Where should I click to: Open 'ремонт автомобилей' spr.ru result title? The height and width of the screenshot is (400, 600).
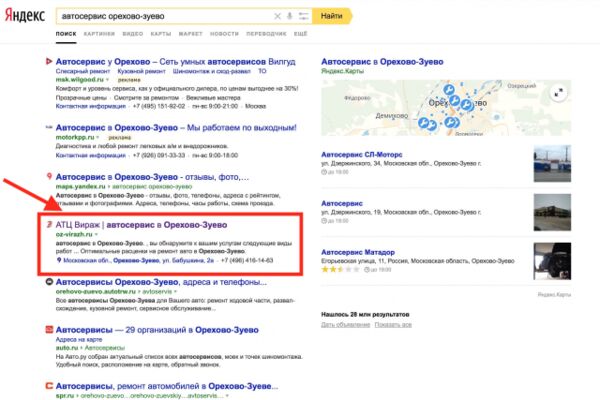pyautogui.click(x=167, y=386)
